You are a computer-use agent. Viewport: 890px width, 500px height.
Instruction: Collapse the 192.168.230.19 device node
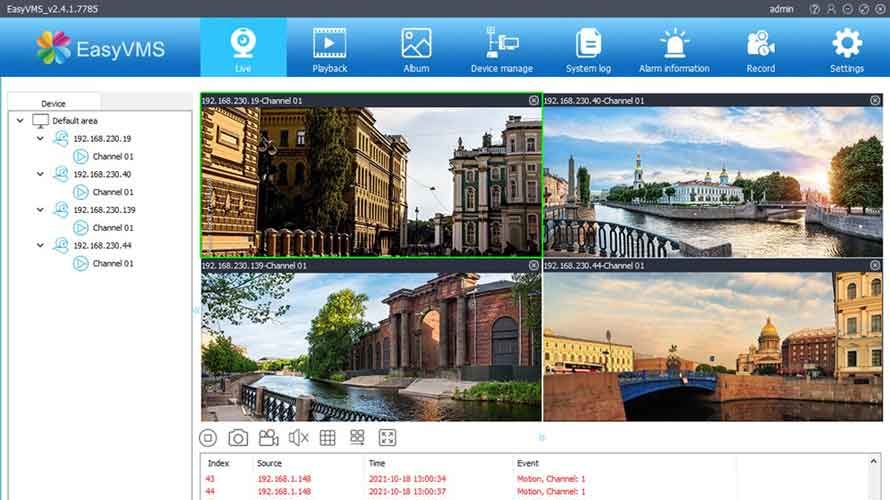40,139
